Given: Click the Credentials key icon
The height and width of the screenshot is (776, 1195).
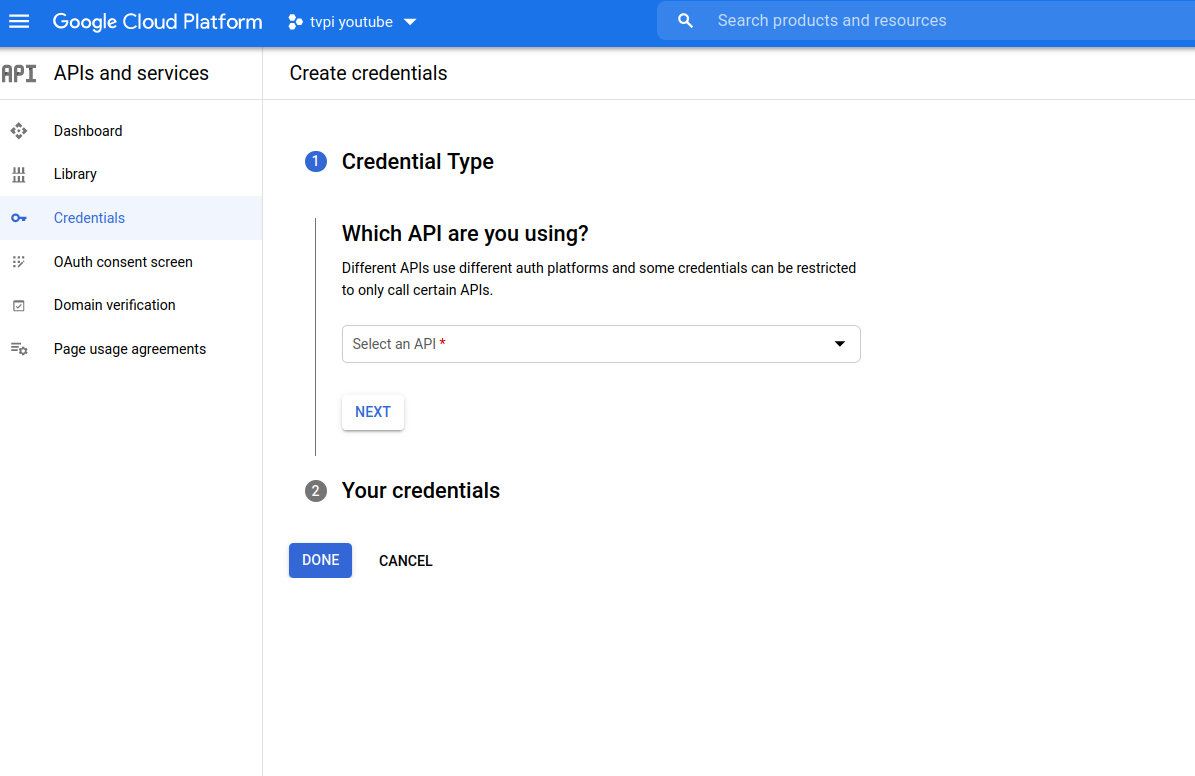Looking at the screenshot, I should (18, 218).
